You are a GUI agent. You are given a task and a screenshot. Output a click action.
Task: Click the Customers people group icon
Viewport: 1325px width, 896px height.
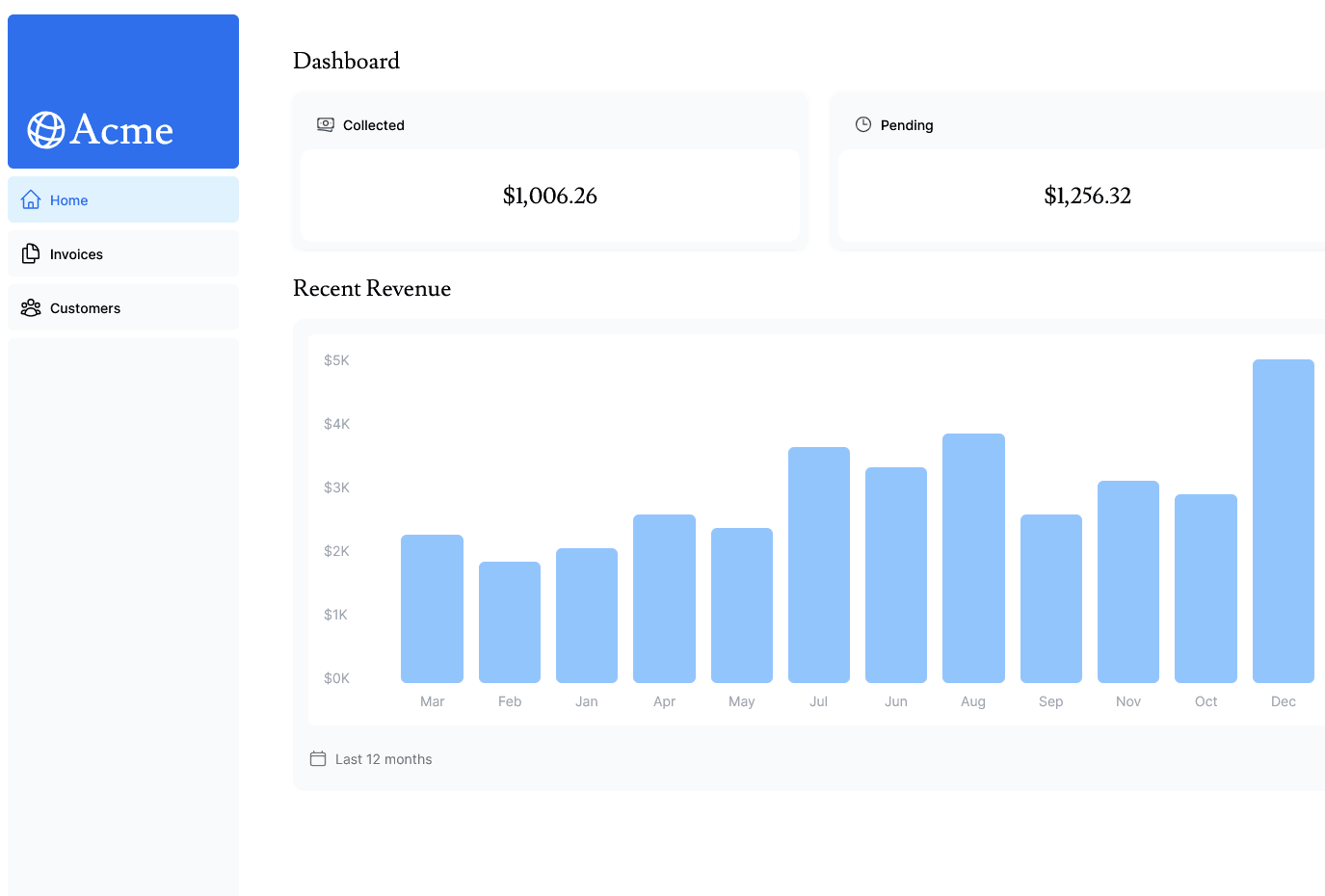tap(31, 307)
